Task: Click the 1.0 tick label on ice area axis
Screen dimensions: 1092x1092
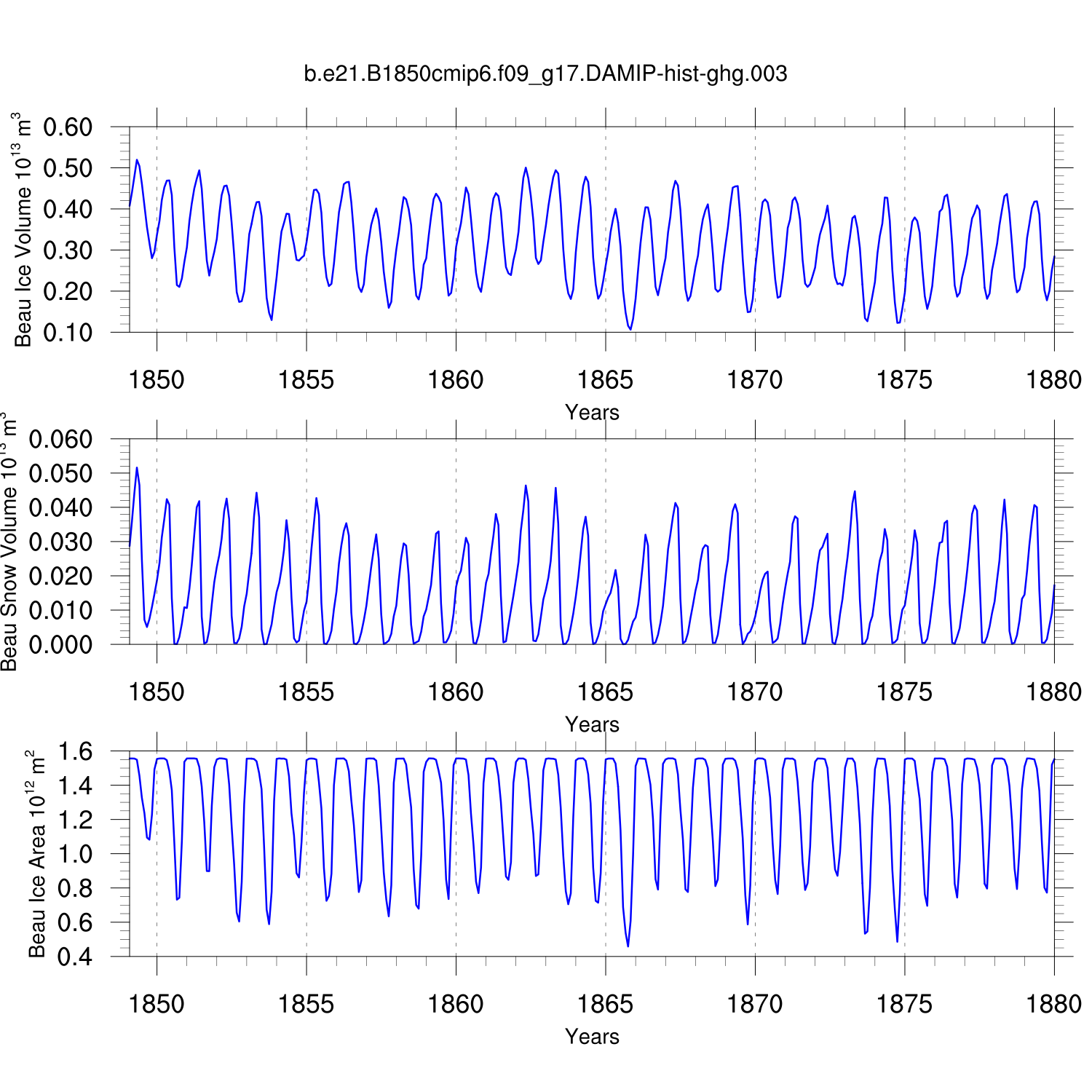Action: click(74, 854)
